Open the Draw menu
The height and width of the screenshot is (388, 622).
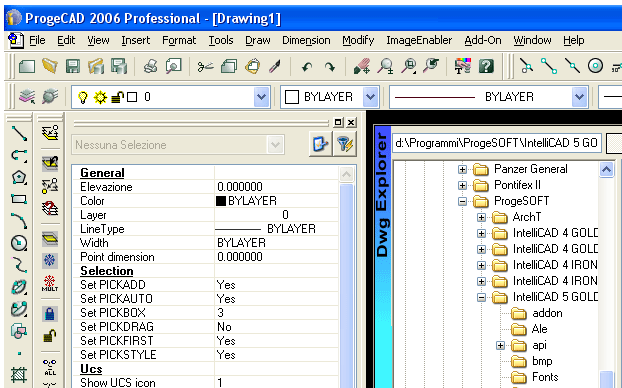258,40
